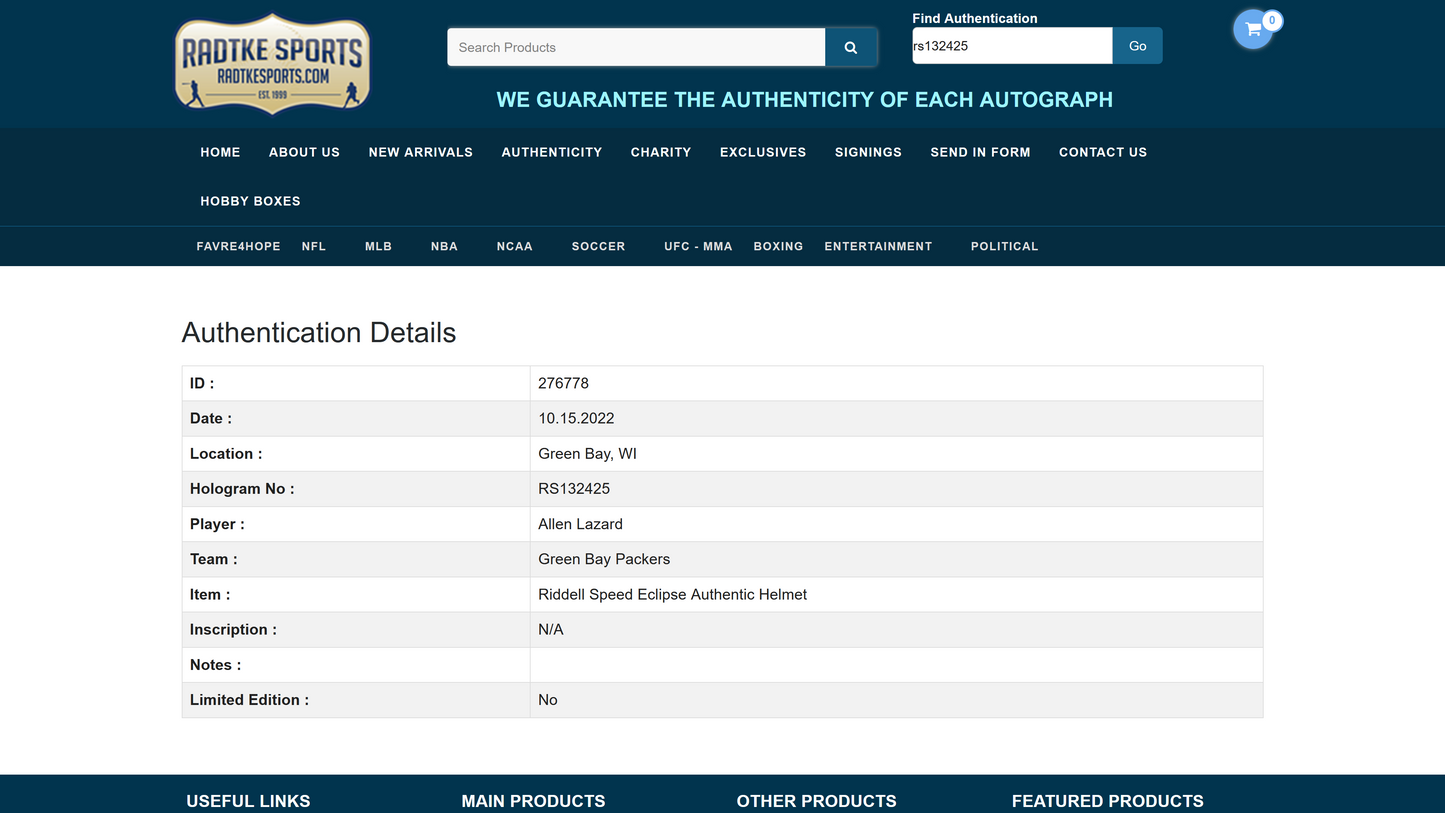The height and width of the screenshot is (813, 1445).
Task: Click the Find Authentication input field
Action: point(1012,46)
